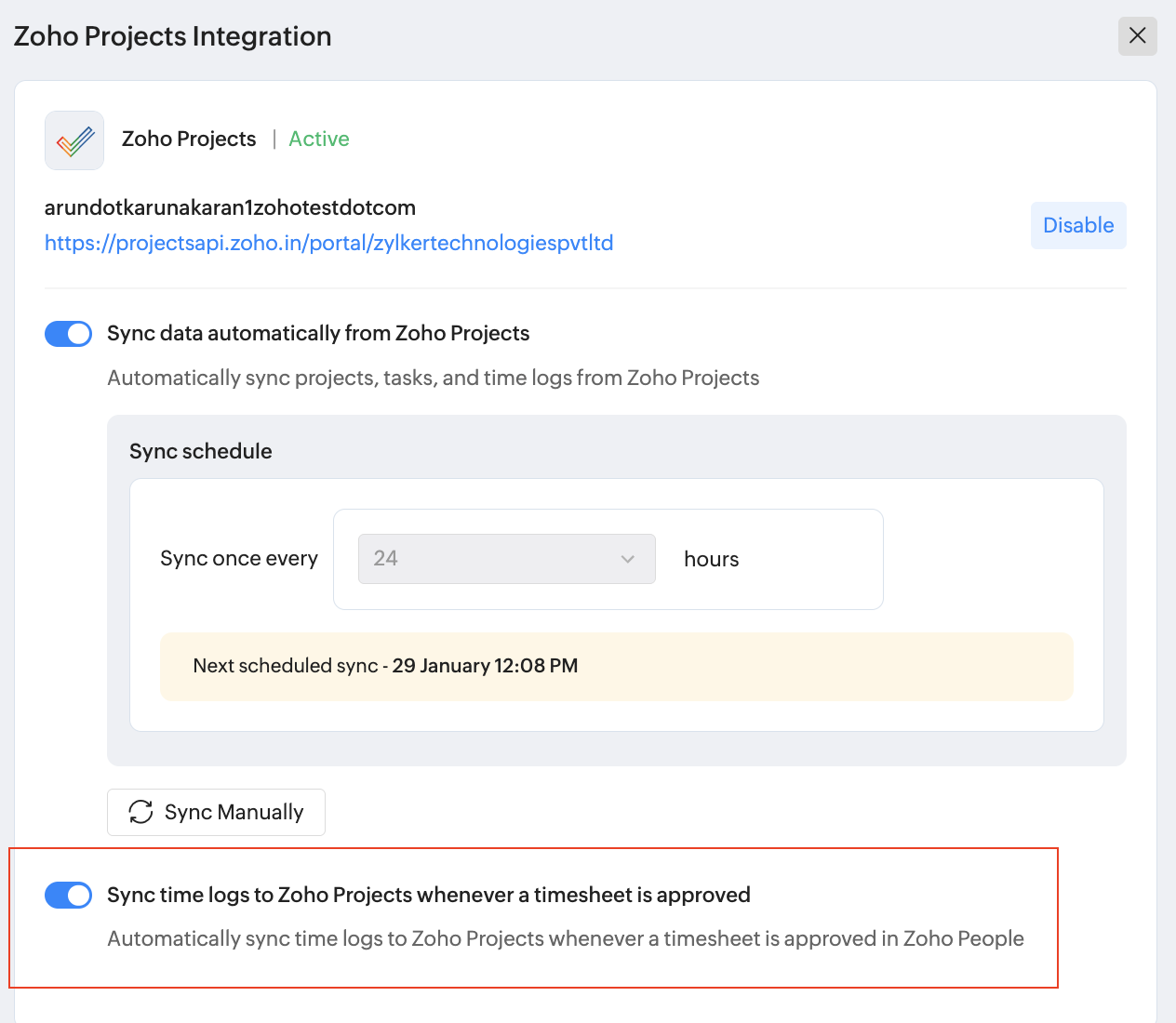Image resolution: width=1176 pixels, height=1023 pixels.
Task: Click the Sync Manually button label
Action: 234,812
